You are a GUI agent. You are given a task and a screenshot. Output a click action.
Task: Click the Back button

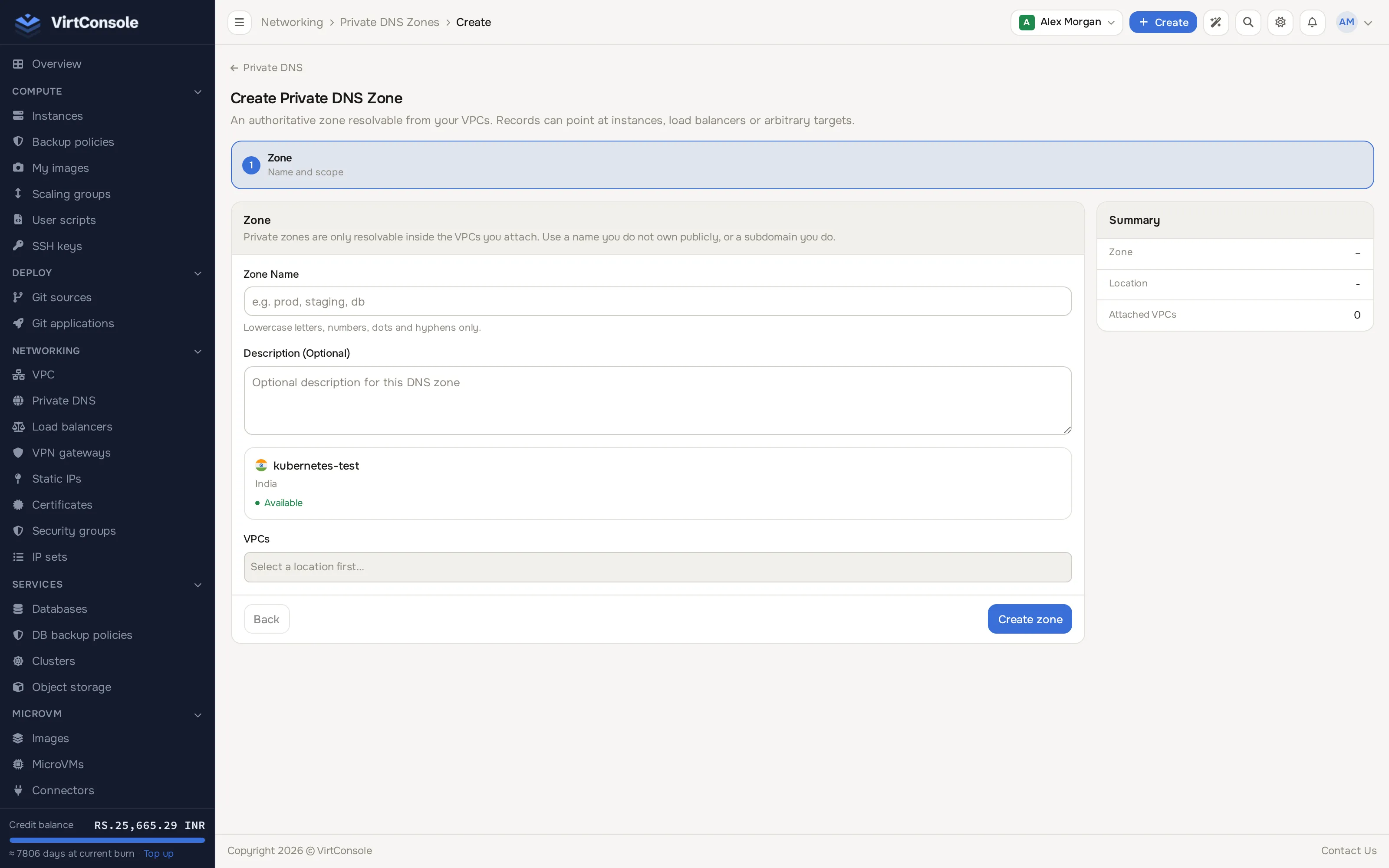(x=267, y=619)
